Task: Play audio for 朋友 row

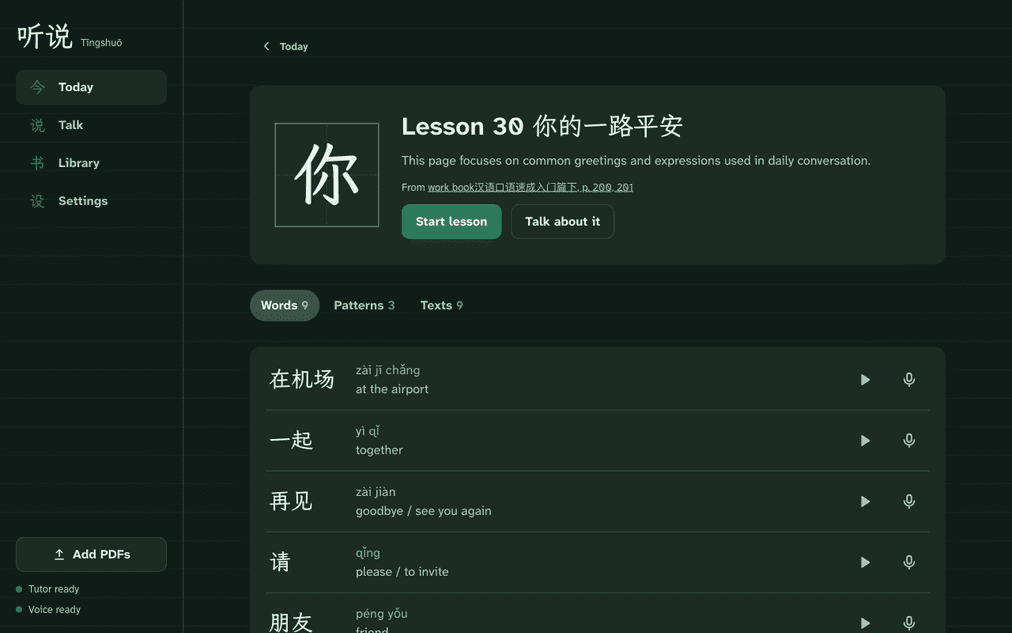Action: [x=865, y=623]
